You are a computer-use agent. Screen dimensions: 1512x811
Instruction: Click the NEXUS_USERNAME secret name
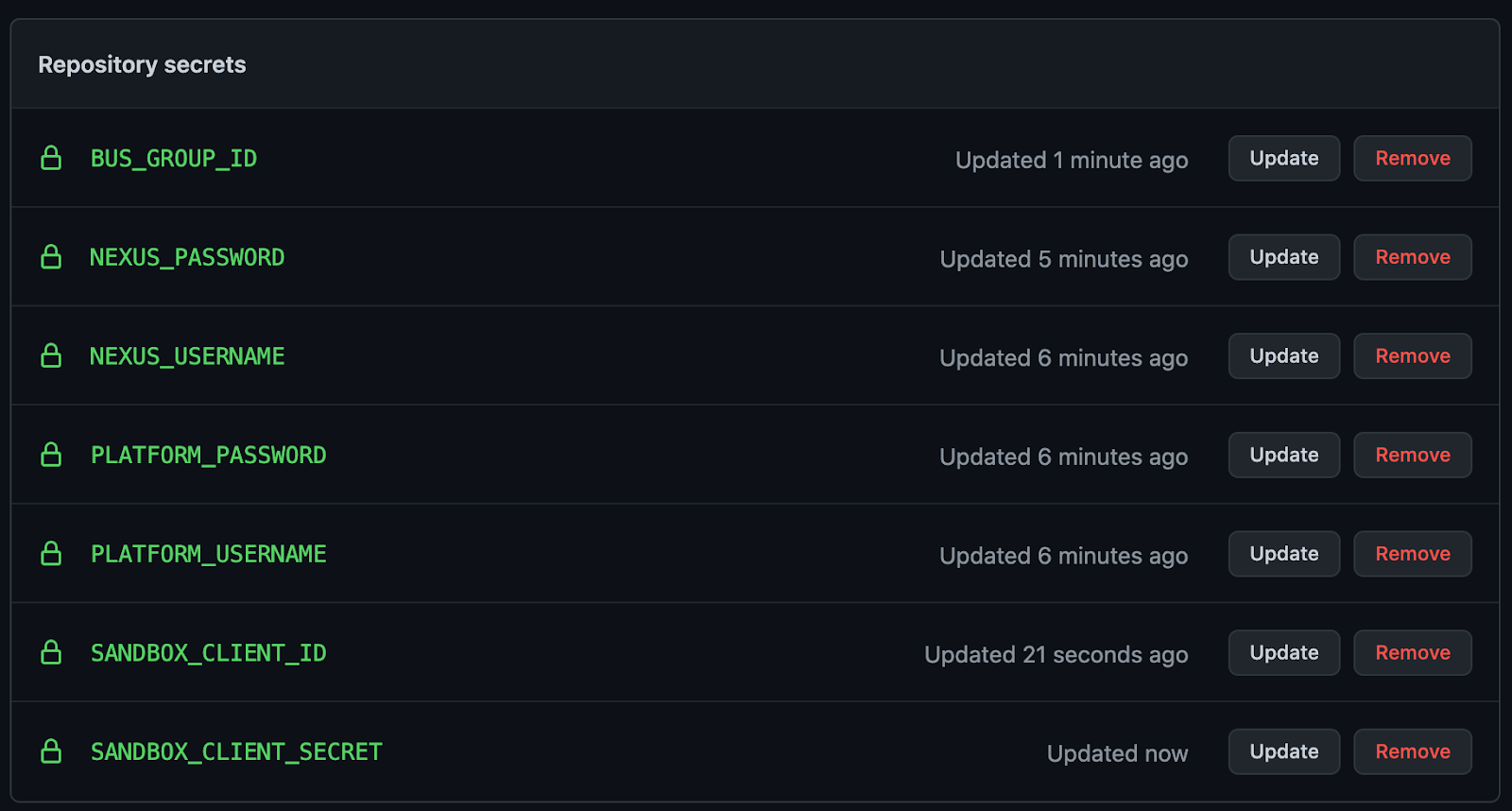[187, 356]
